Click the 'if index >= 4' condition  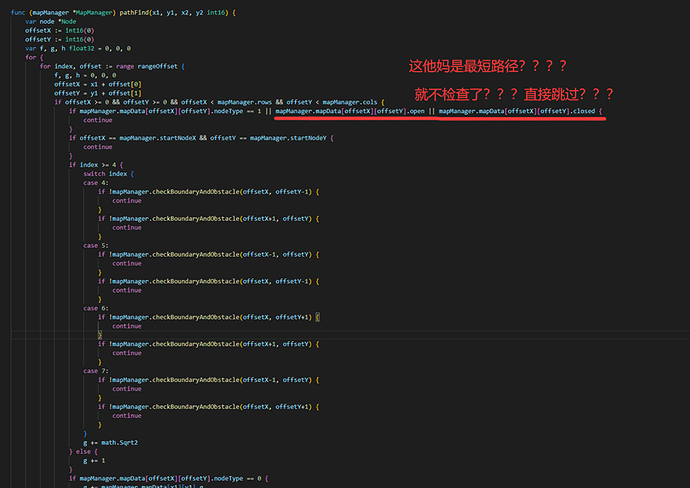97,165
